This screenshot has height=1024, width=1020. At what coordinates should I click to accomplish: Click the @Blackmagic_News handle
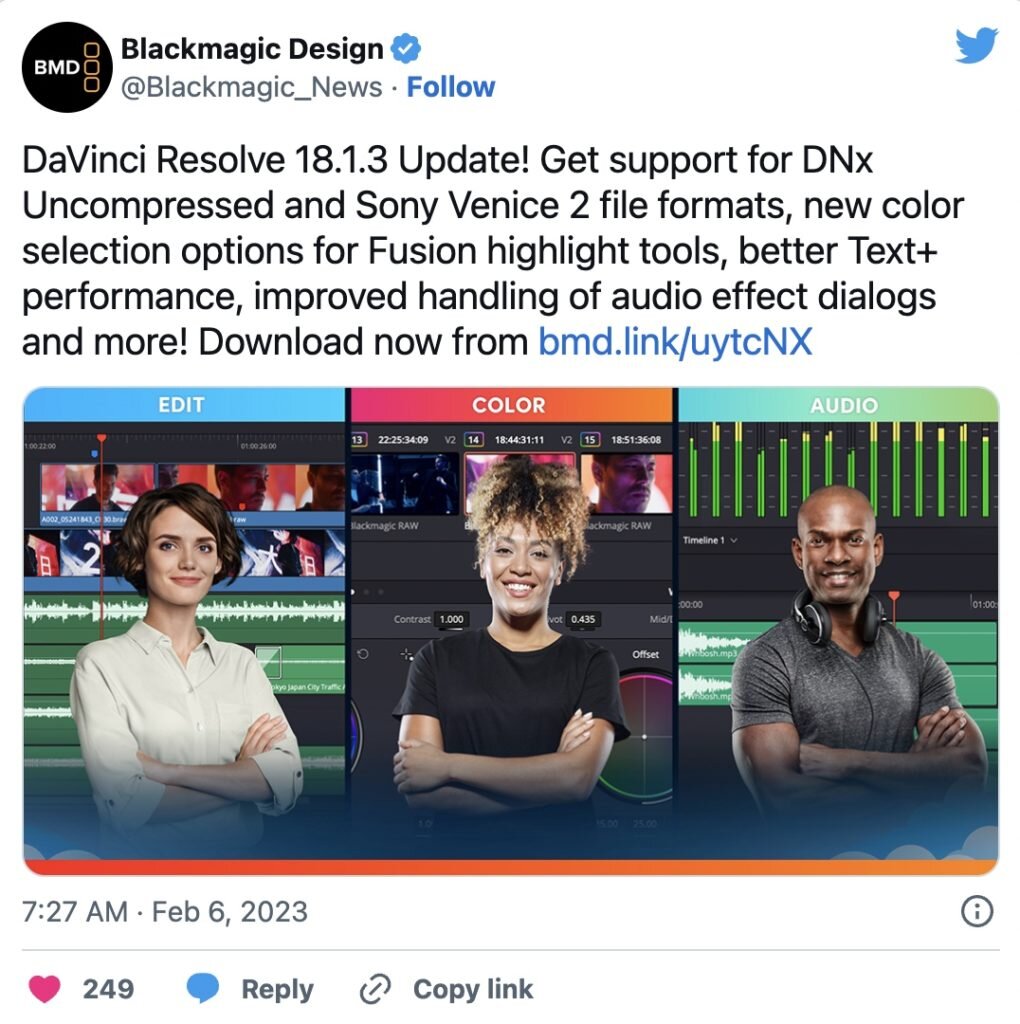(251, 88)
